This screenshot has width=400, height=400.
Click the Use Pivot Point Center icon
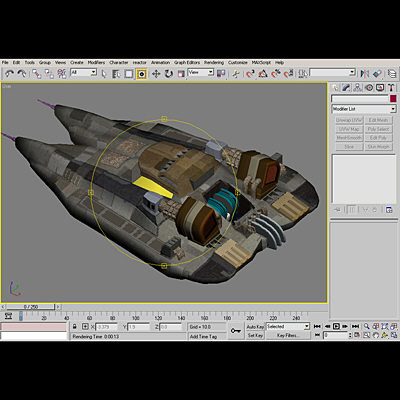pos(221,74)
